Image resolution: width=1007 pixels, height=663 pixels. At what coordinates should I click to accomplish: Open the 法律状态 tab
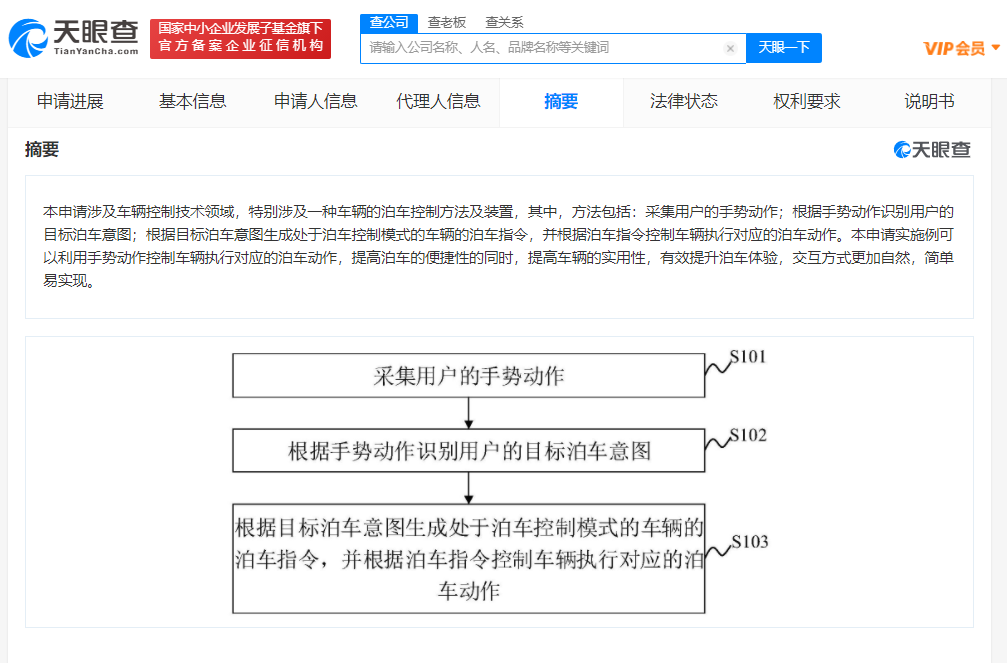coord(684,102)
